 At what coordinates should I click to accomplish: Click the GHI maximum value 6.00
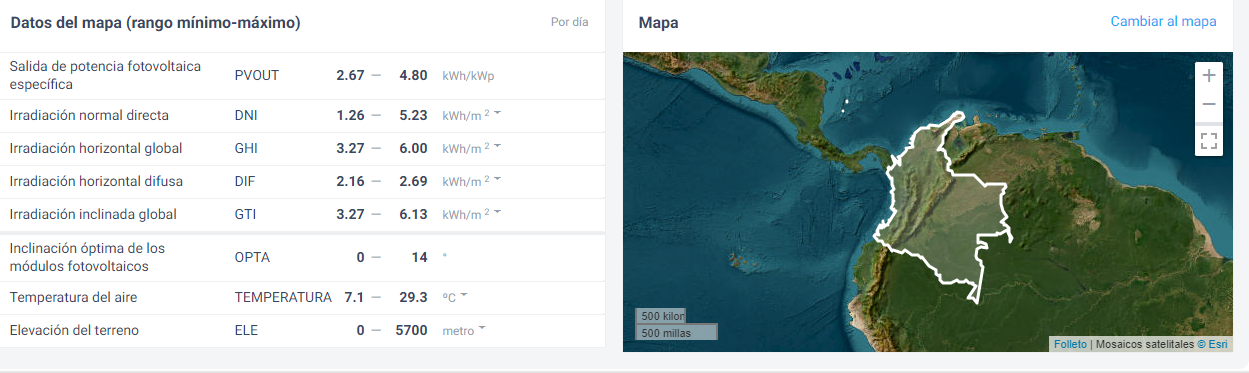pyautogui.click(x=413, y=148)
